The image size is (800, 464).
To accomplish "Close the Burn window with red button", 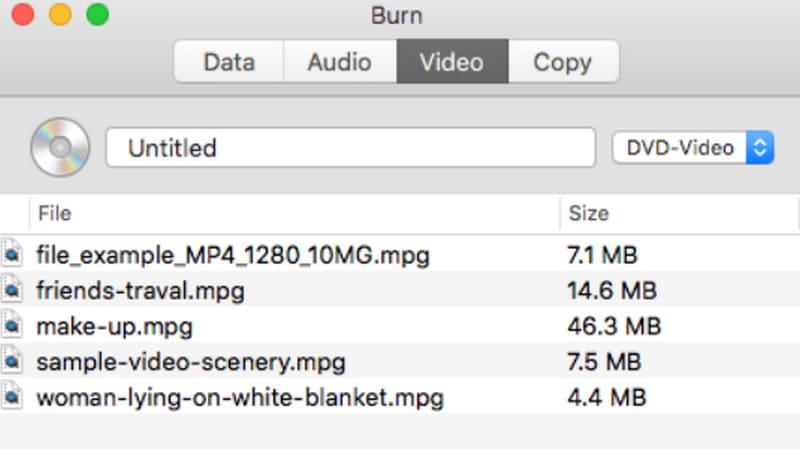I will 22,15.
